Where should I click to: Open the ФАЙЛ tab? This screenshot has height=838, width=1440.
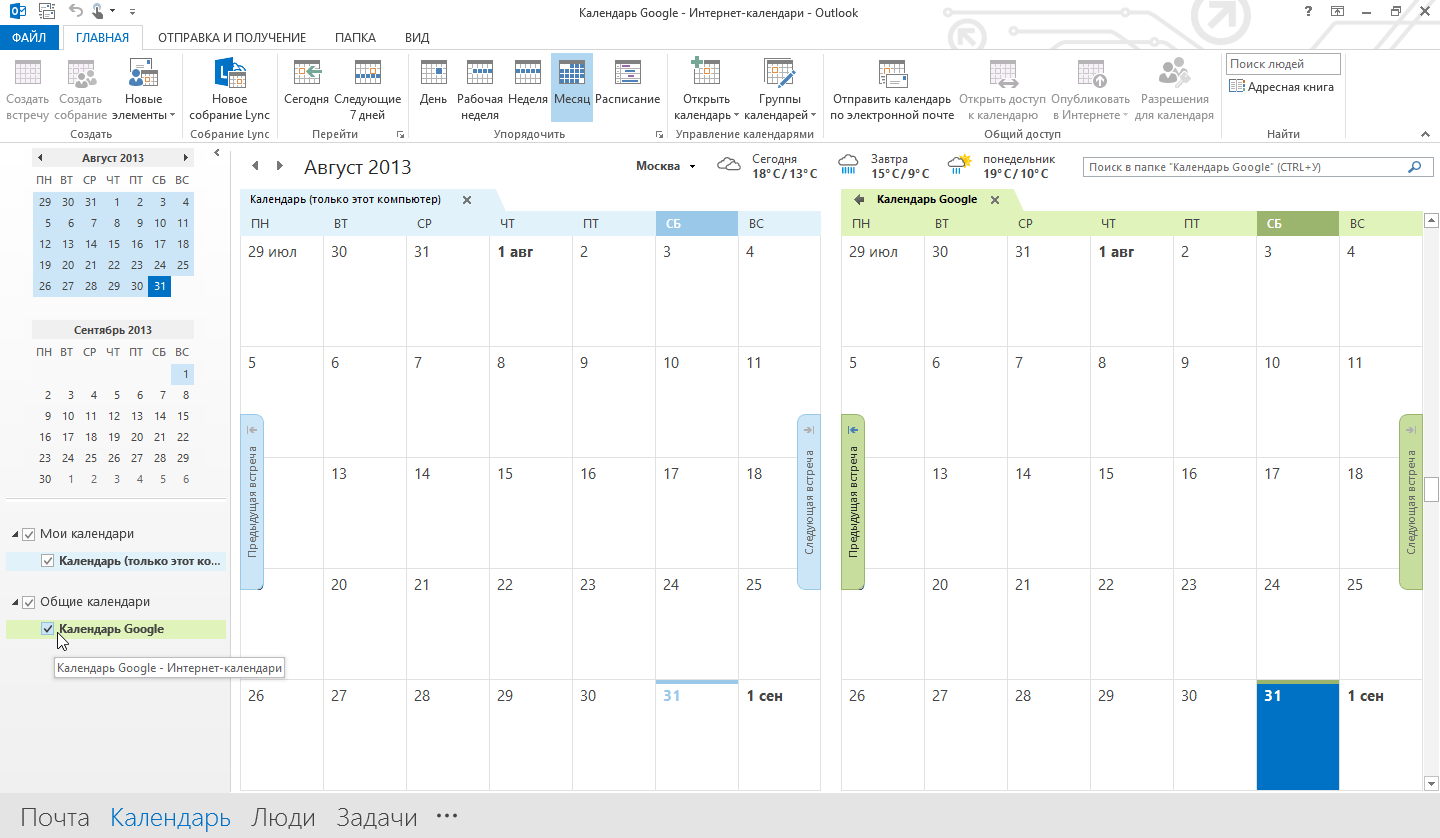(x=30, y=38)
